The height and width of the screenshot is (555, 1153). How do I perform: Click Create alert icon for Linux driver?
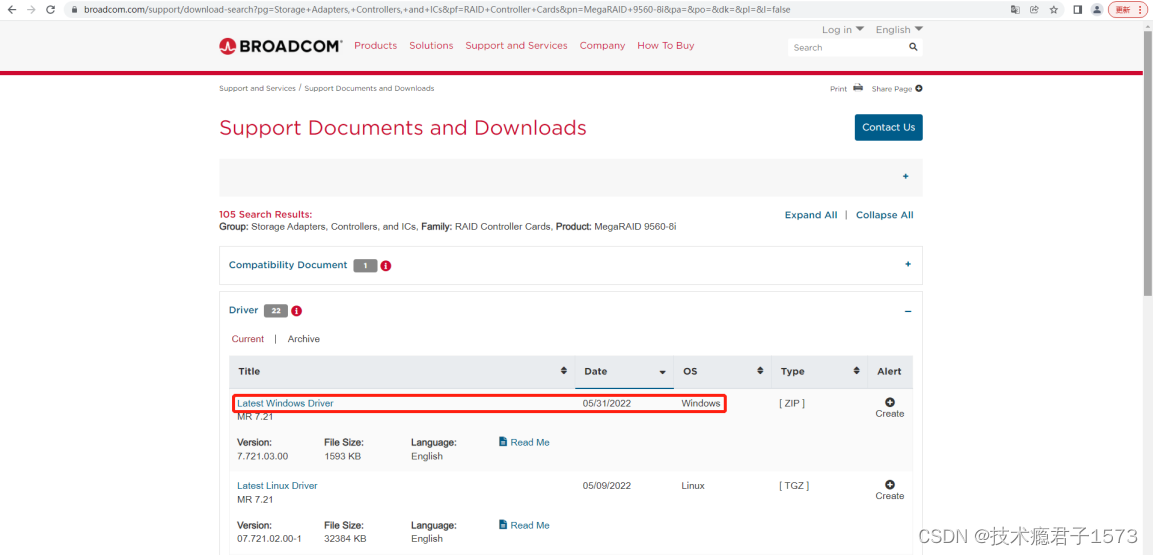click(x=890, y=485)
